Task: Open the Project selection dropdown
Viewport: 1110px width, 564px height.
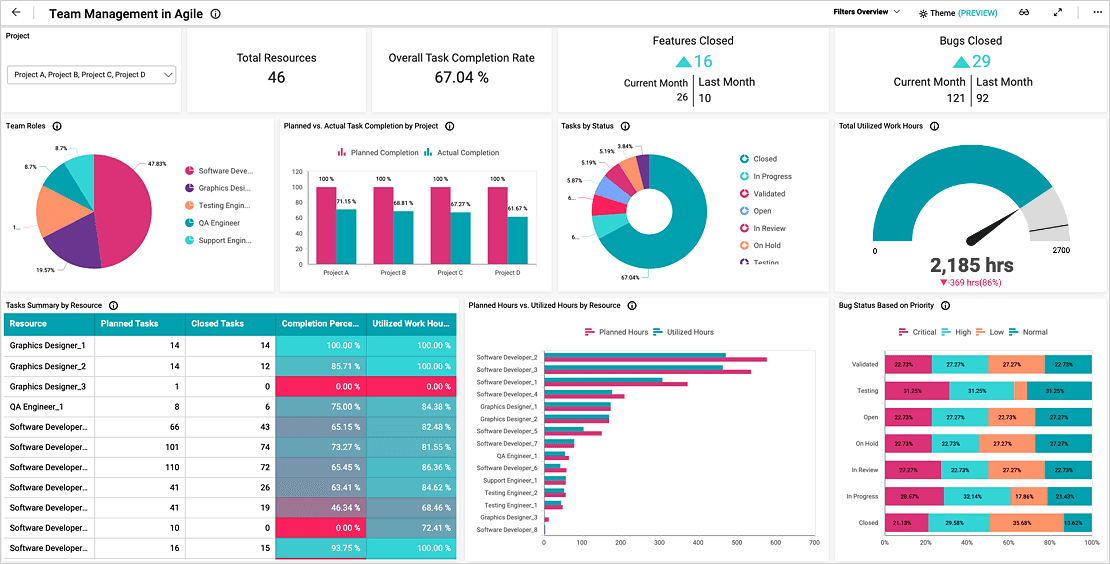Action: click(x=91, y=75)
